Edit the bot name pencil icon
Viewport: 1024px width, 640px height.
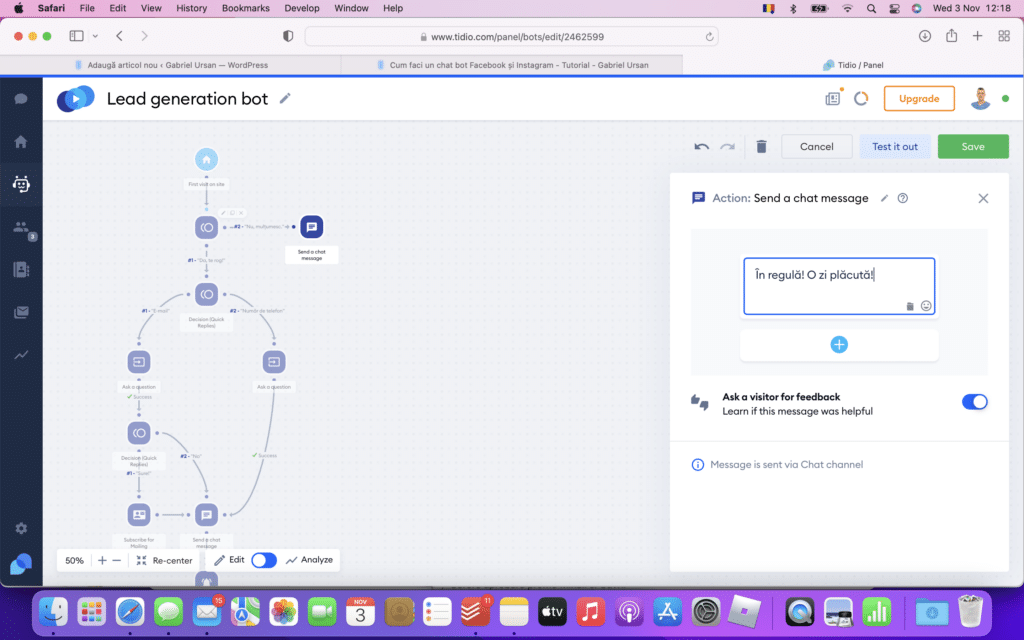tap(285, 99)
